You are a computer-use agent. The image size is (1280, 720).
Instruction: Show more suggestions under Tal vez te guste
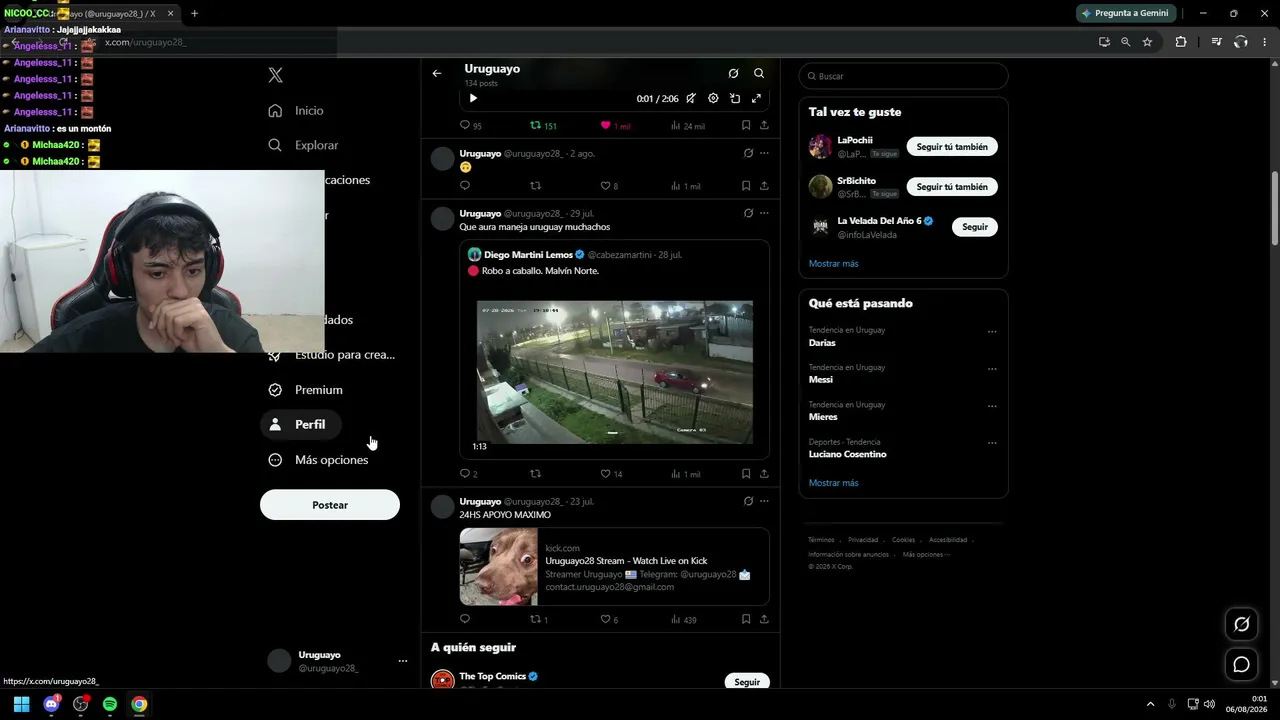tap(834, 264)
